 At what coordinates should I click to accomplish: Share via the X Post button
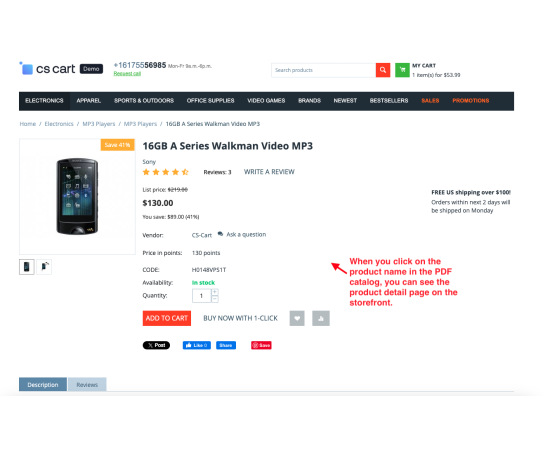point(156,345)
